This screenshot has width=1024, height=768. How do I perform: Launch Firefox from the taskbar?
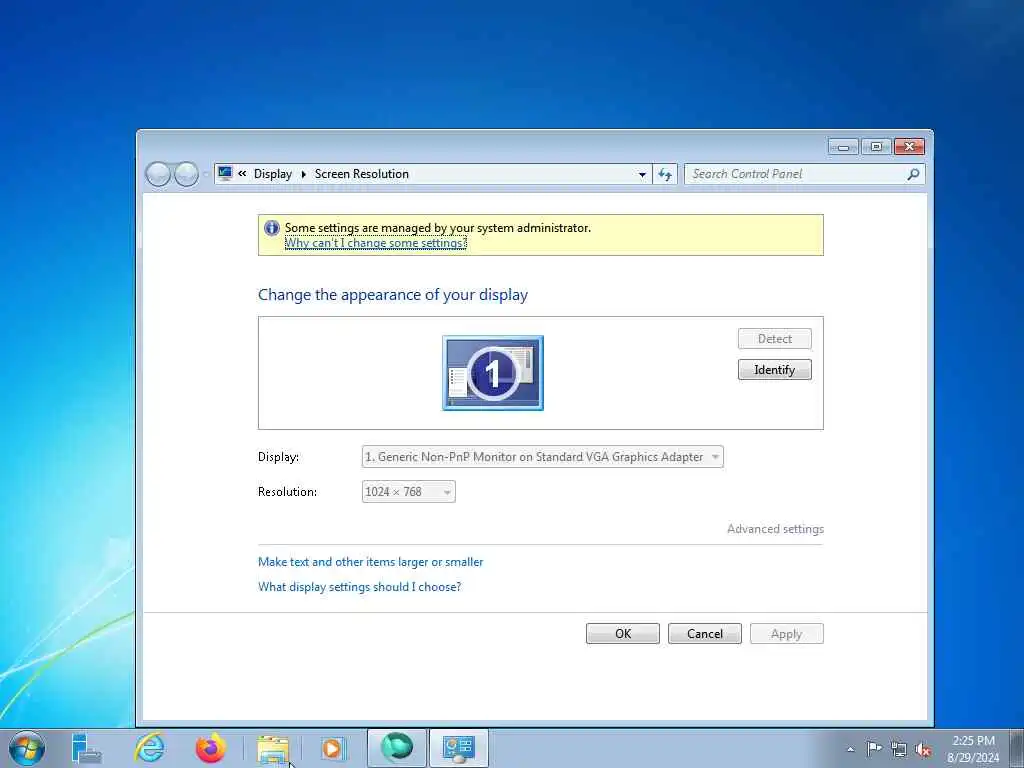point(210,748)
